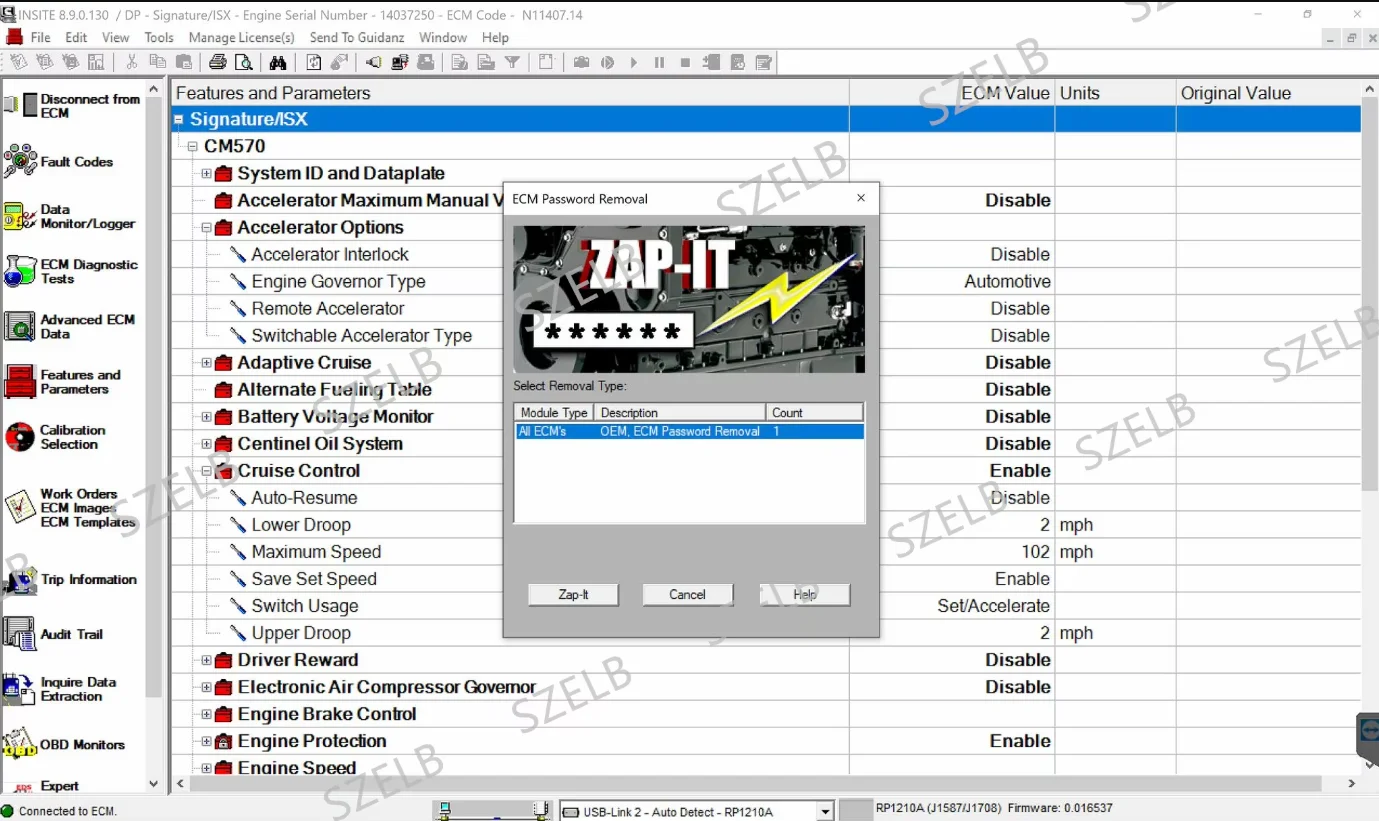Open the File menu
1379x821 pixels.
coord(40,37)
